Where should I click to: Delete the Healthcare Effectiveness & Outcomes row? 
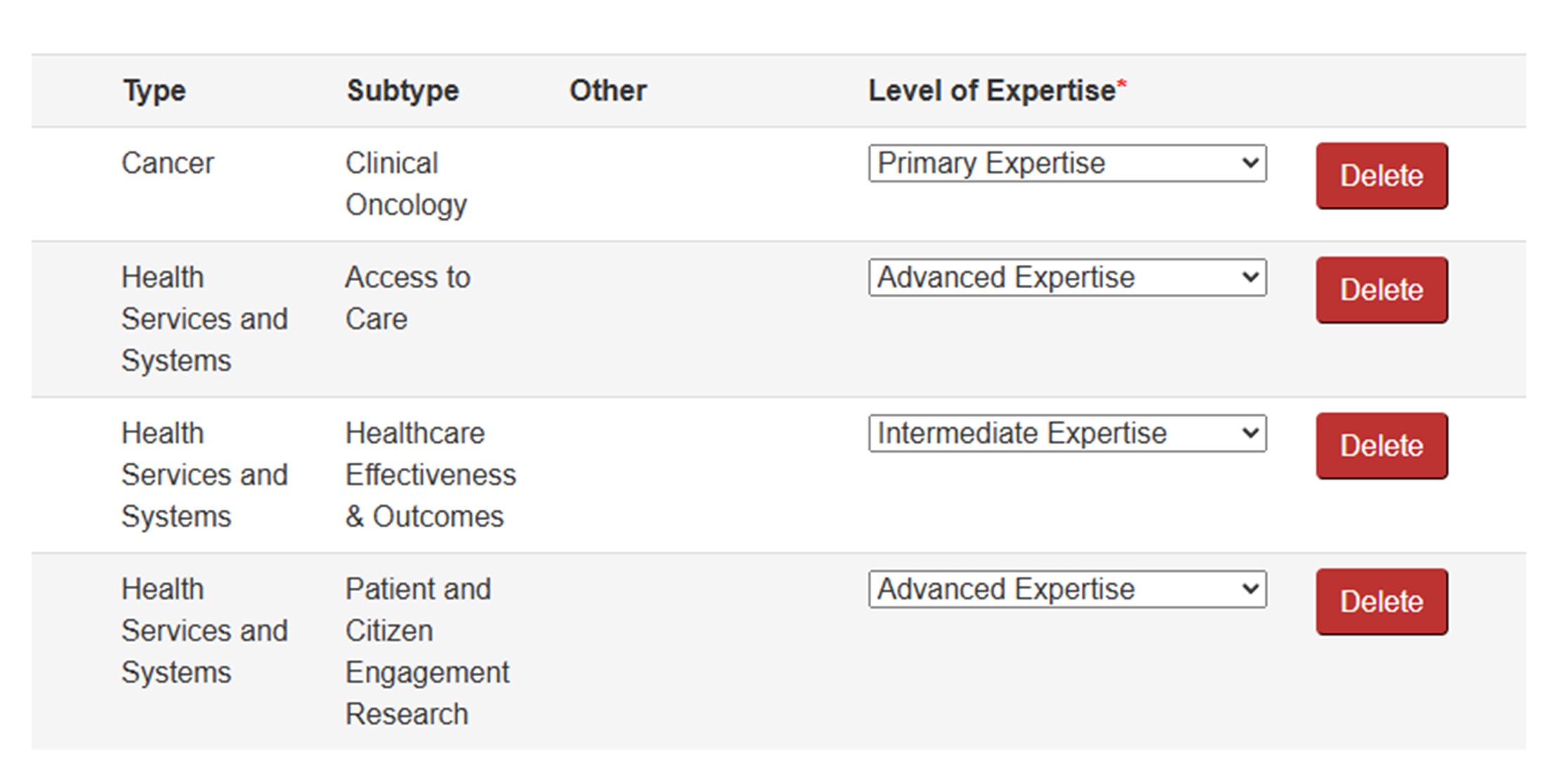(x=1381, y=446)
